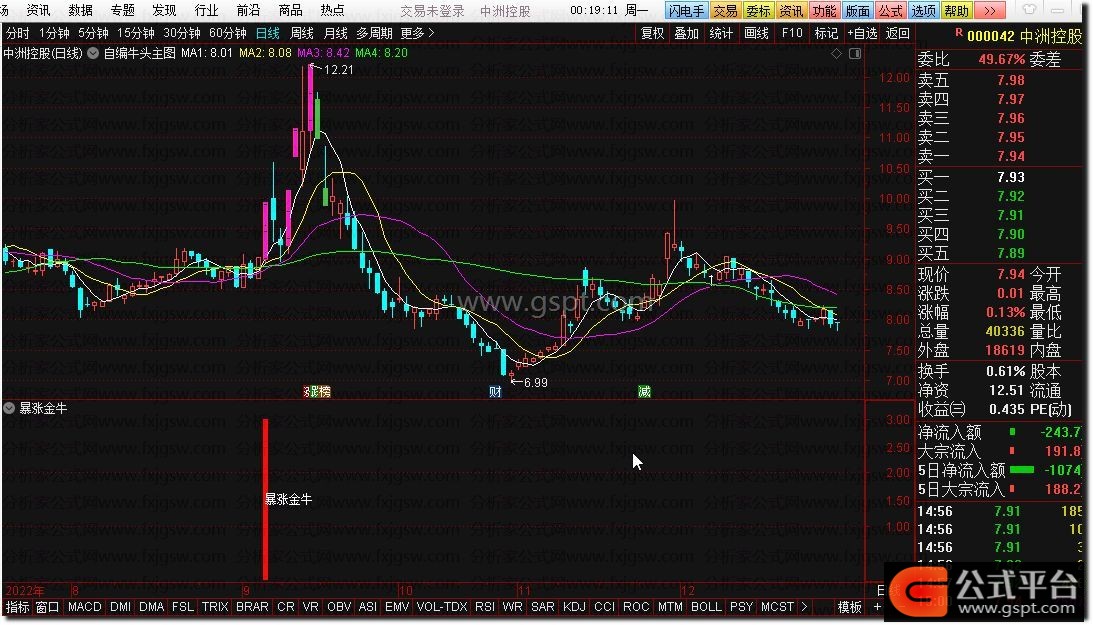Image resolution: width=1094 pixels, height=625 pixels.
Task: Select the VOL-TDX indicator tab
Action: pos(442,607)
